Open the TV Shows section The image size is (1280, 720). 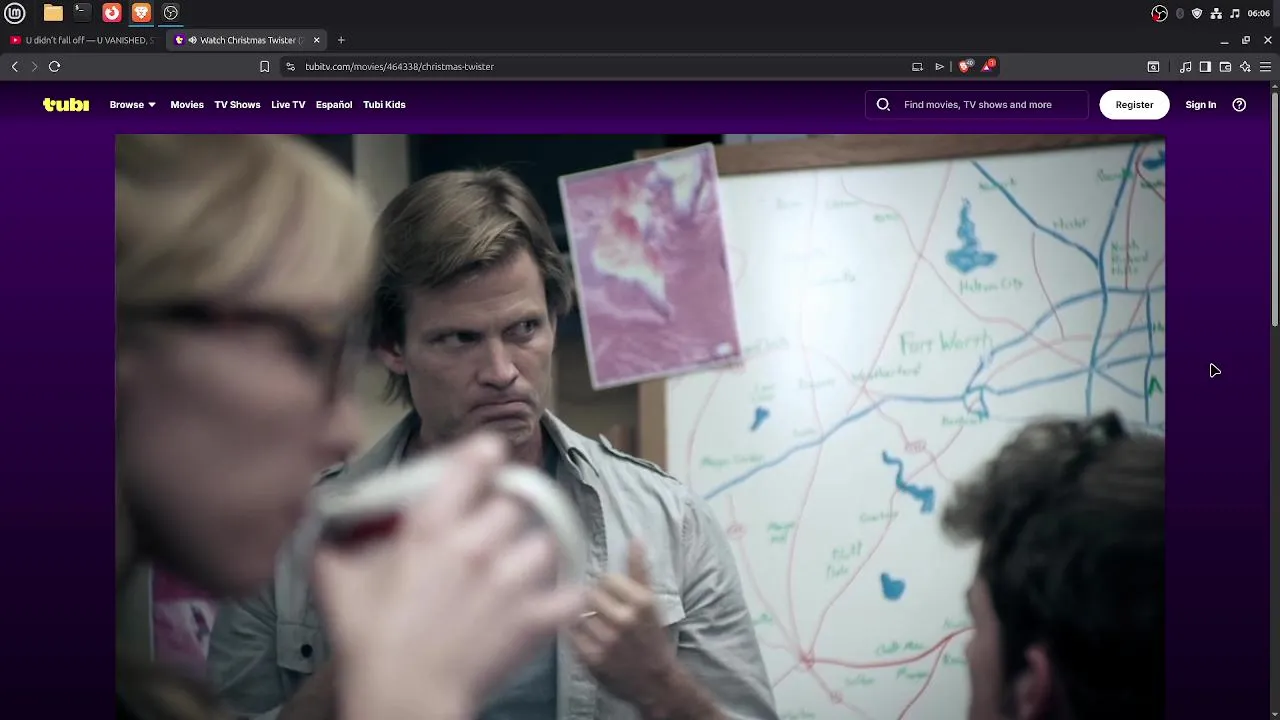tap(237, 104)
